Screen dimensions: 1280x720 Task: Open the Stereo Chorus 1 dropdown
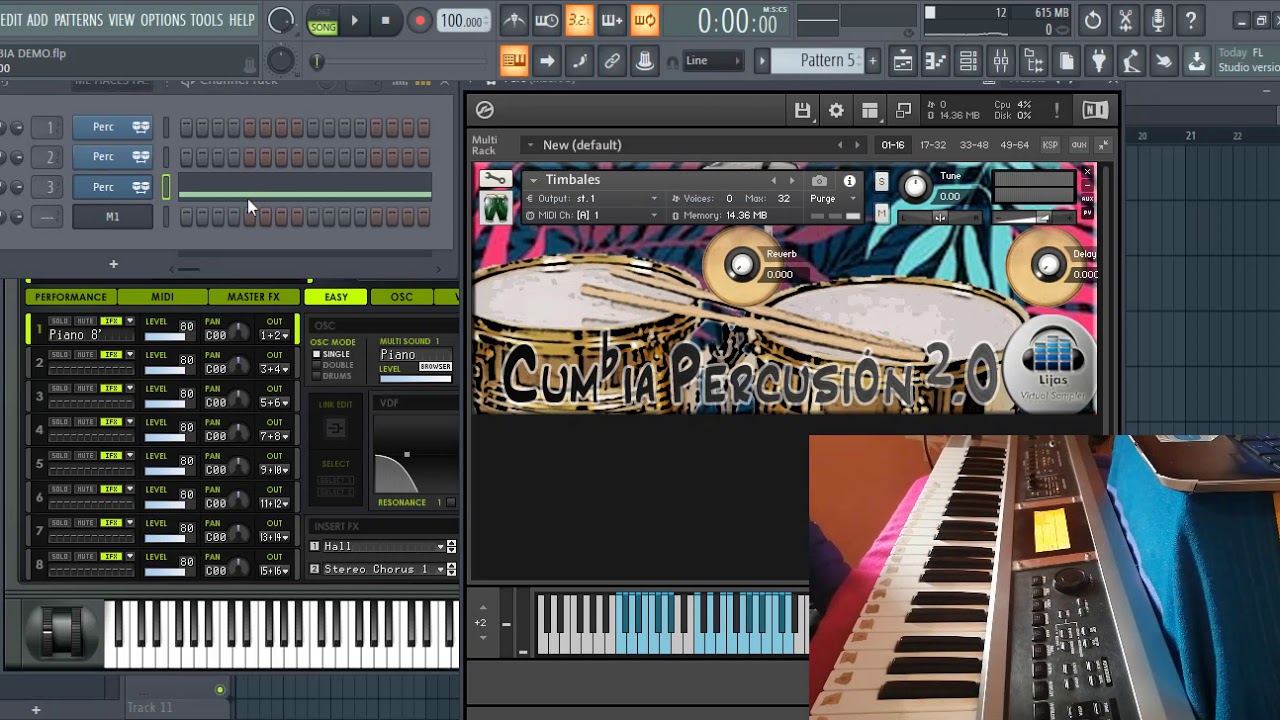coord(383,569)
